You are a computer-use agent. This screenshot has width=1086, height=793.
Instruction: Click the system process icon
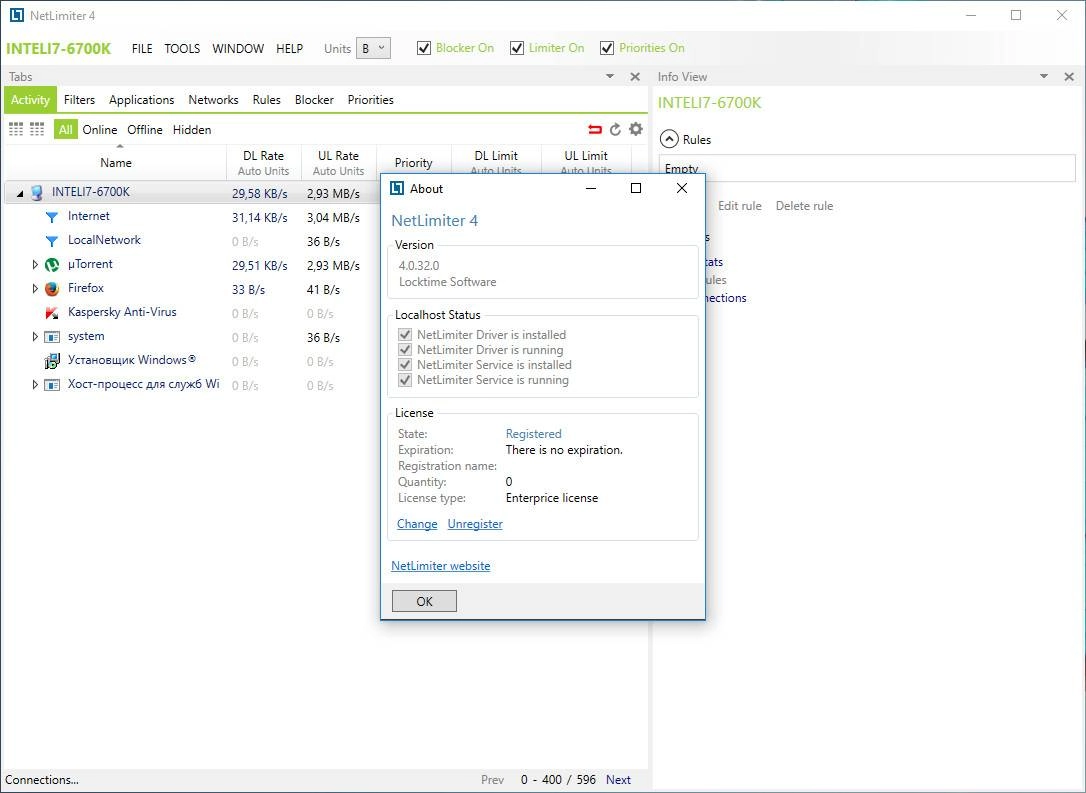[x=52, y=337]
